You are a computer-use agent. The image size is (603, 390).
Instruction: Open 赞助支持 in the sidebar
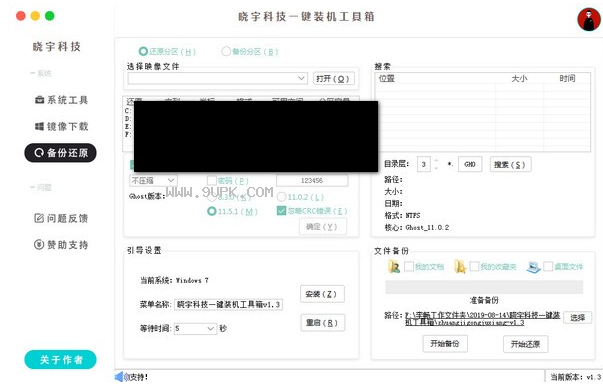[x=62, y=244]
